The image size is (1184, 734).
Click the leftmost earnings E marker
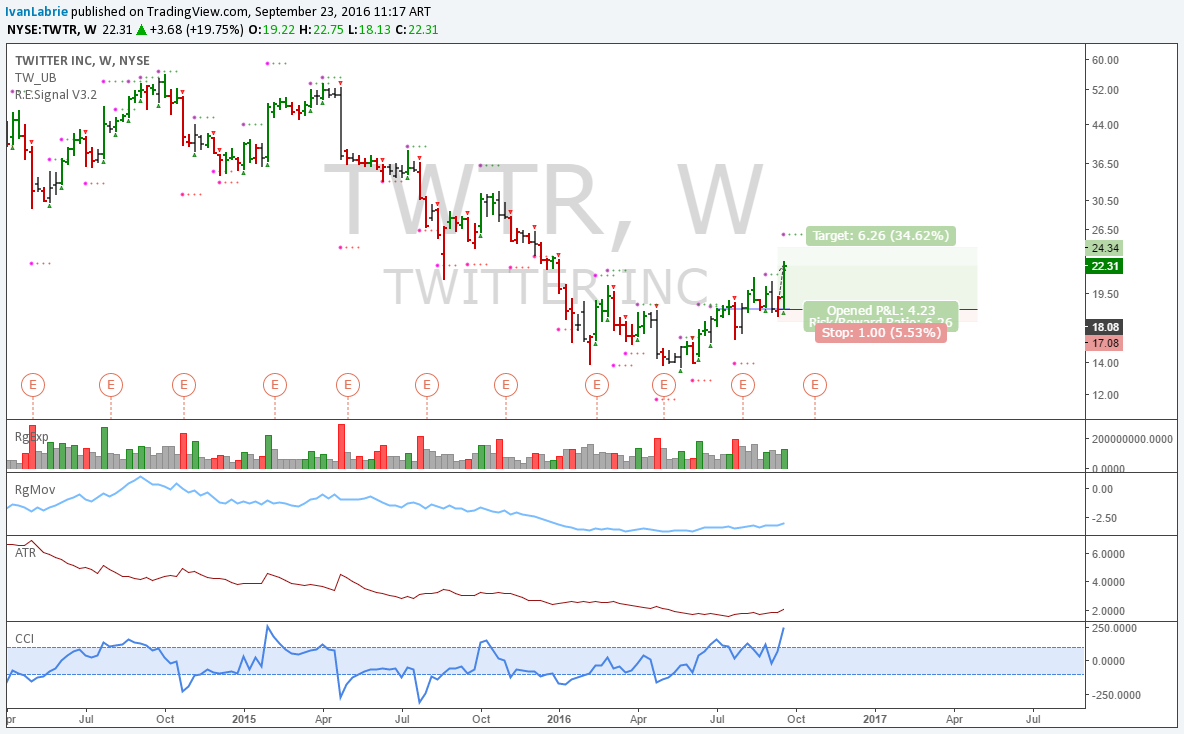[32, 385]
